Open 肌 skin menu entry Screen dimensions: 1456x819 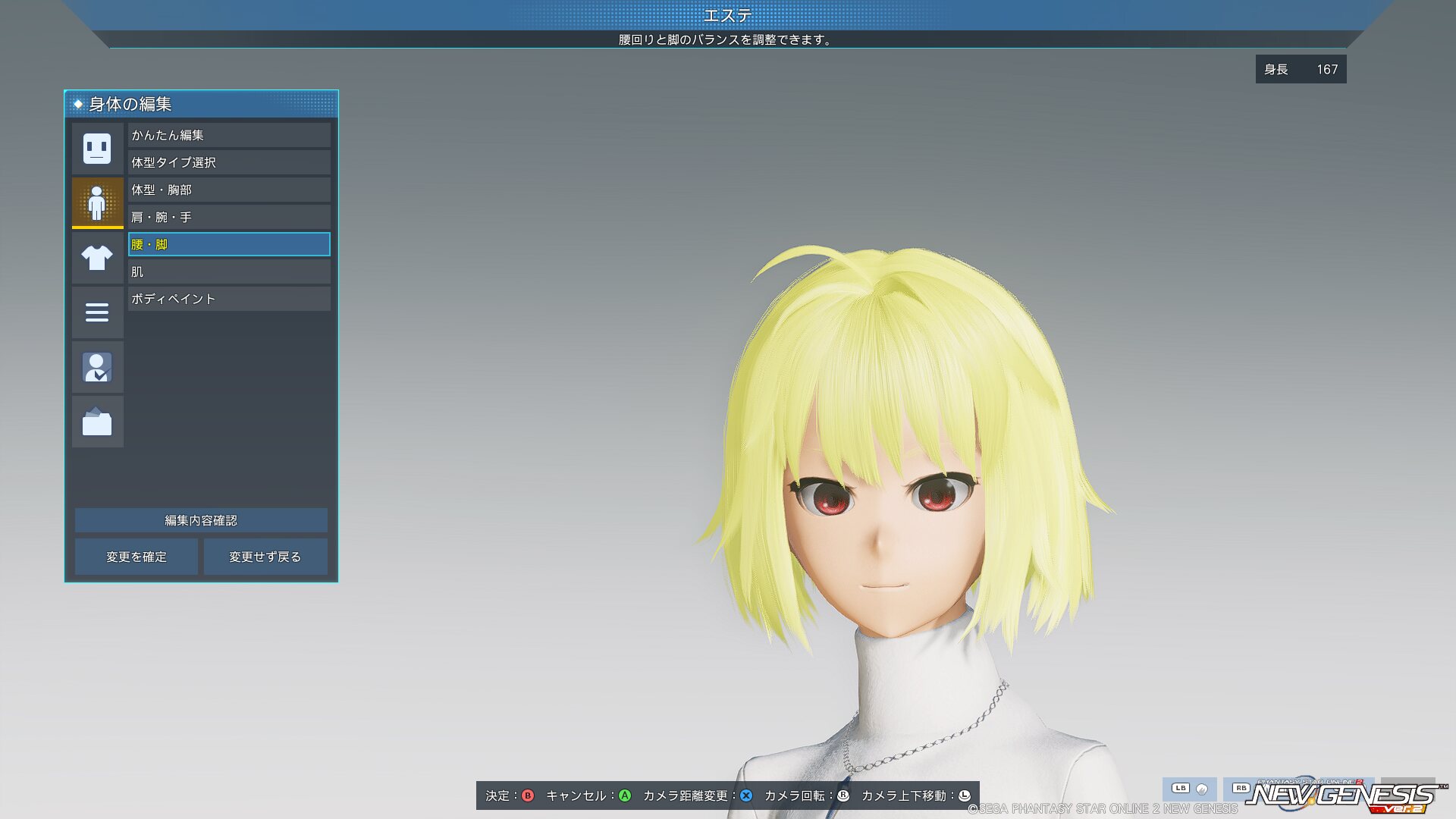229,271
